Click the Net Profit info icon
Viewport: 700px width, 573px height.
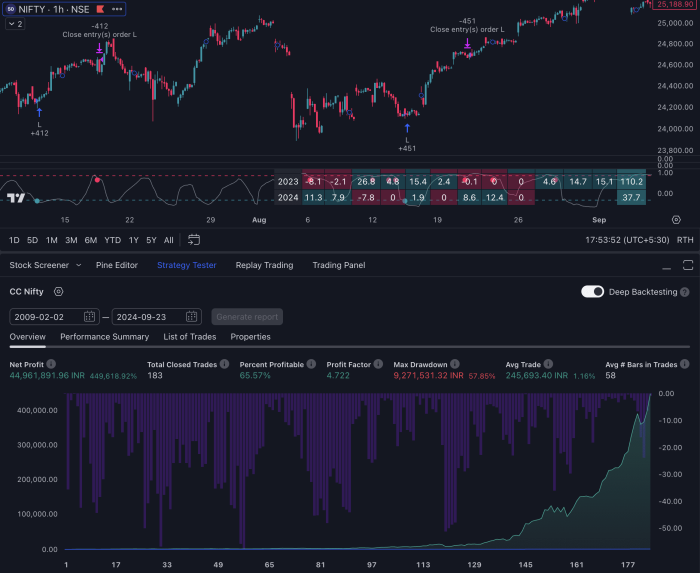[51, 364]
